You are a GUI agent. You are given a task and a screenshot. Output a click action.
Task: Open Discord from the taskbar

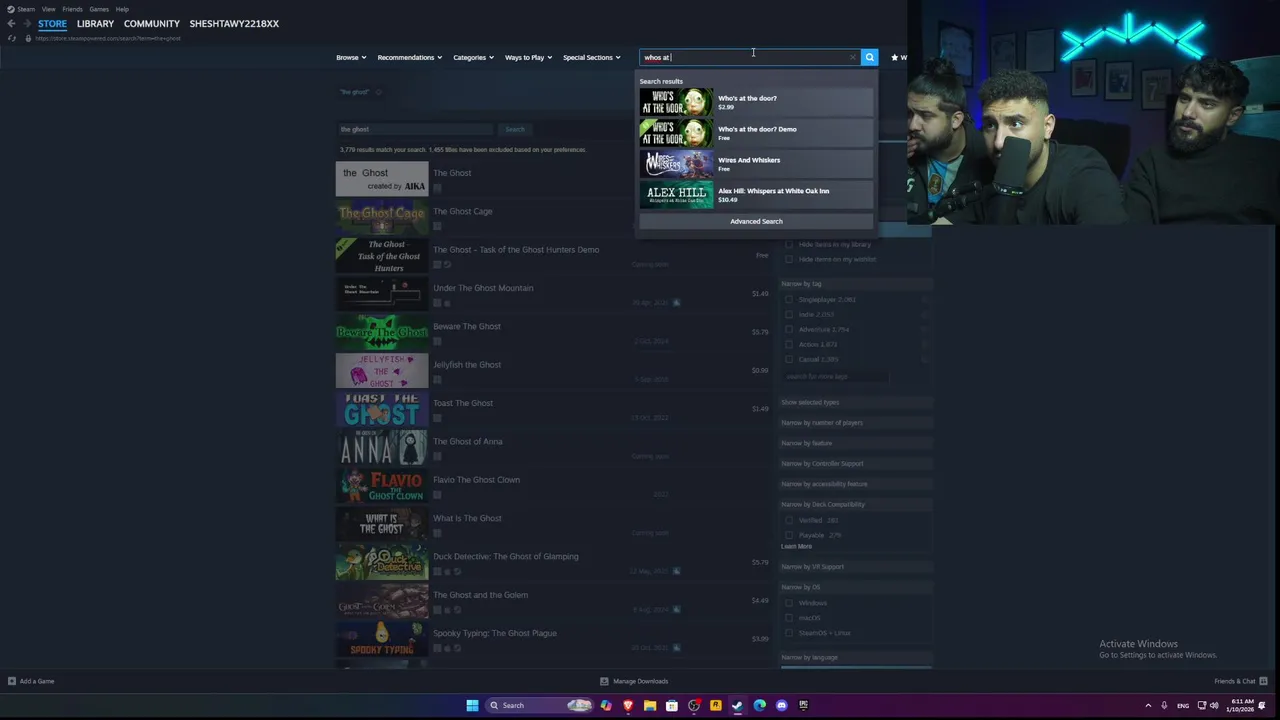782,705
